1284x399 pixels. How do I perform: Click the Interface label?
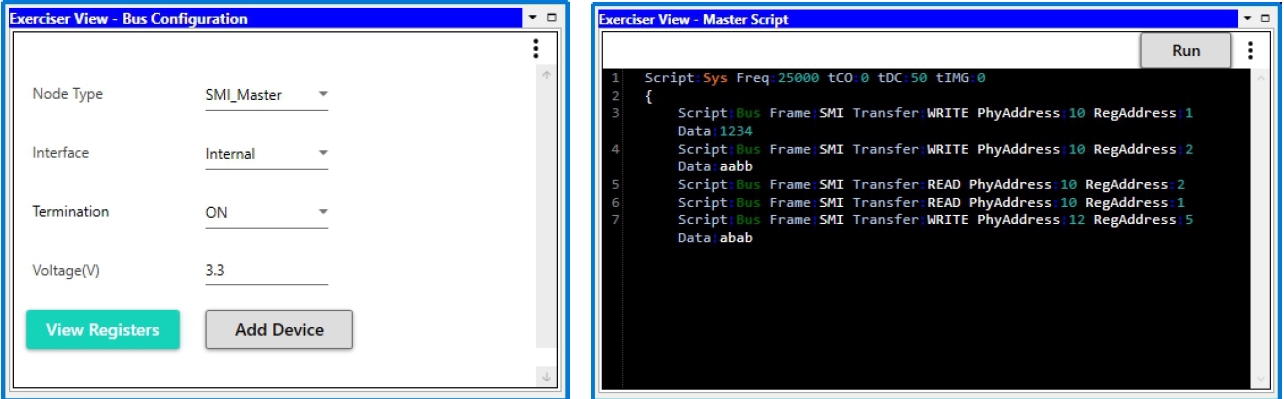tap(61, 153)
